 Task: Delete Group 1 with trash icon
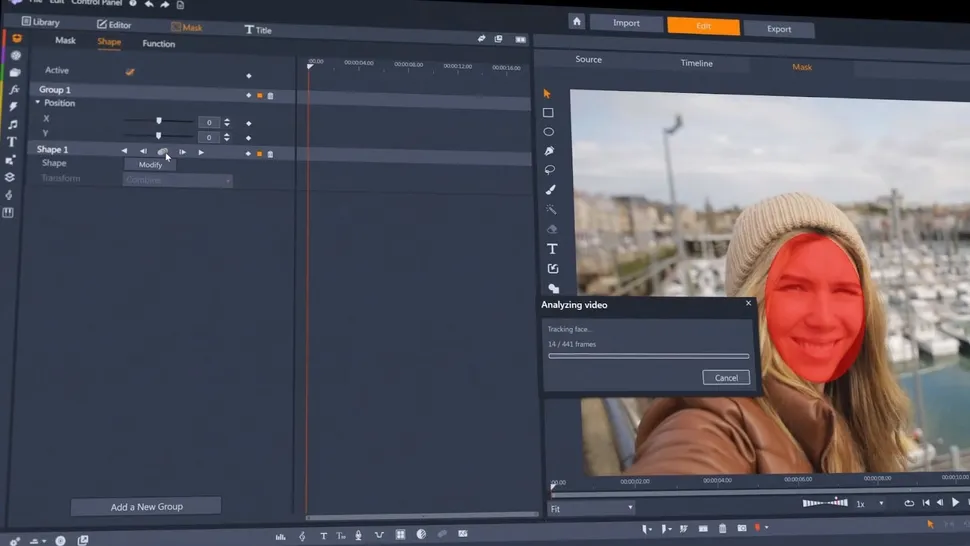pos(270,96)
